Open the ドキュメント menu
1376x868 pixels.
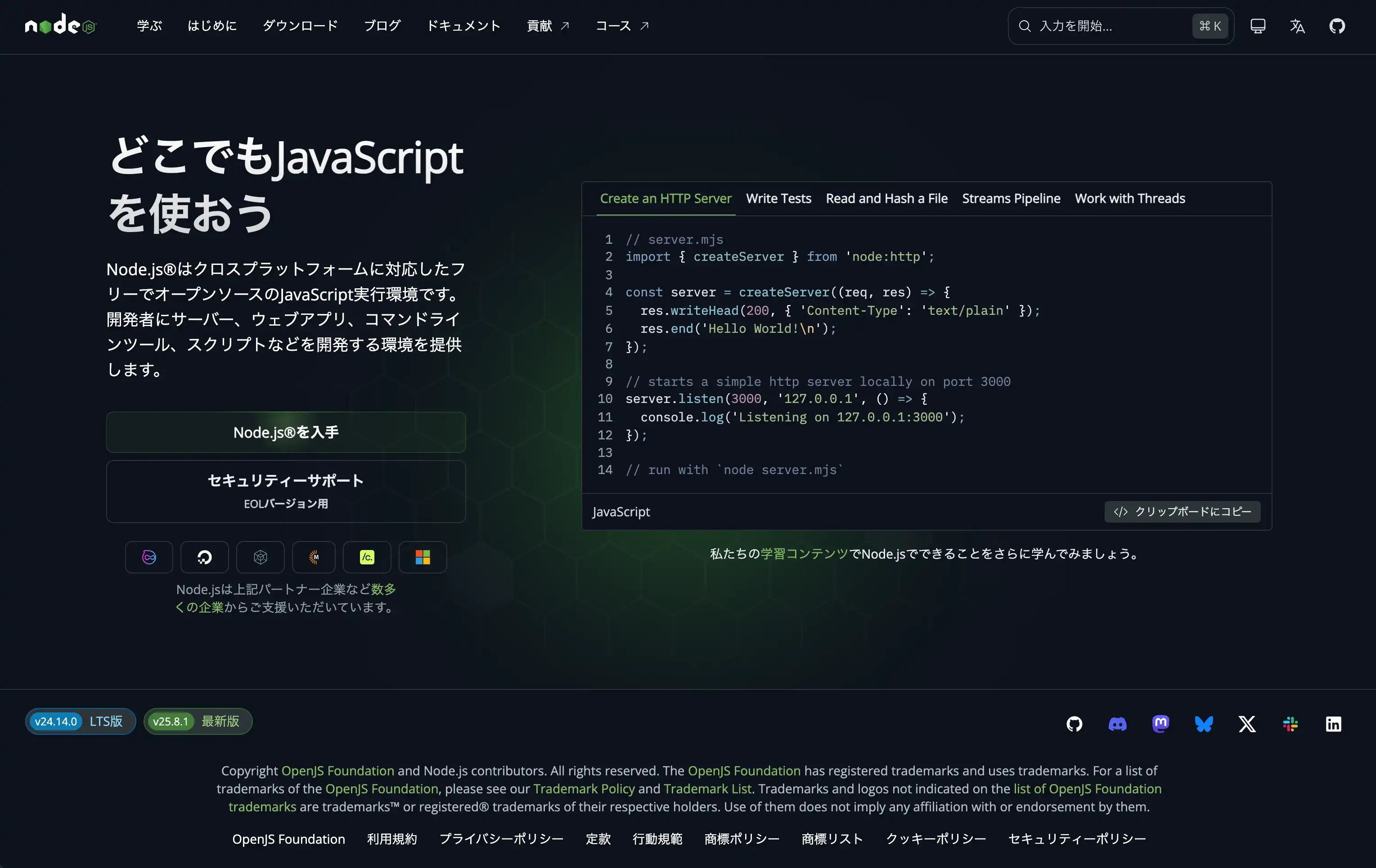[x=463, y=26]
